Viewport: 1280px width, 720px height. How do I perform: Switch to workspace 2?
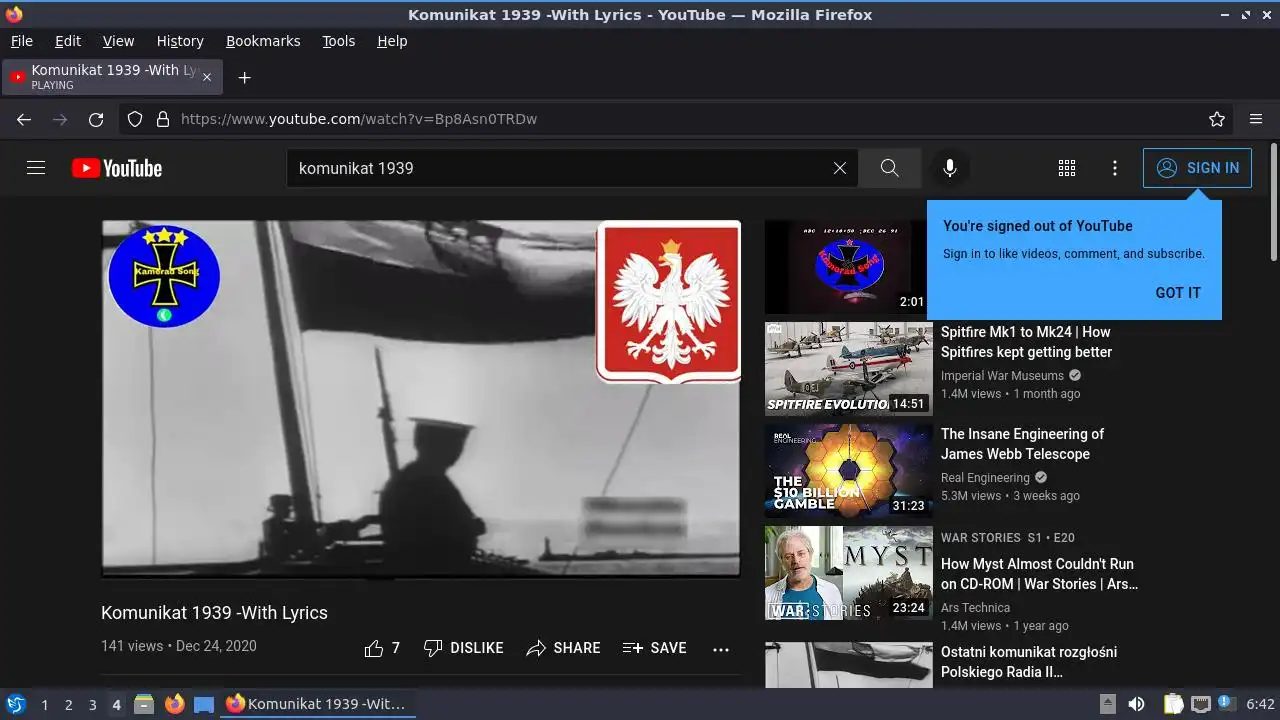pos(68,705)
